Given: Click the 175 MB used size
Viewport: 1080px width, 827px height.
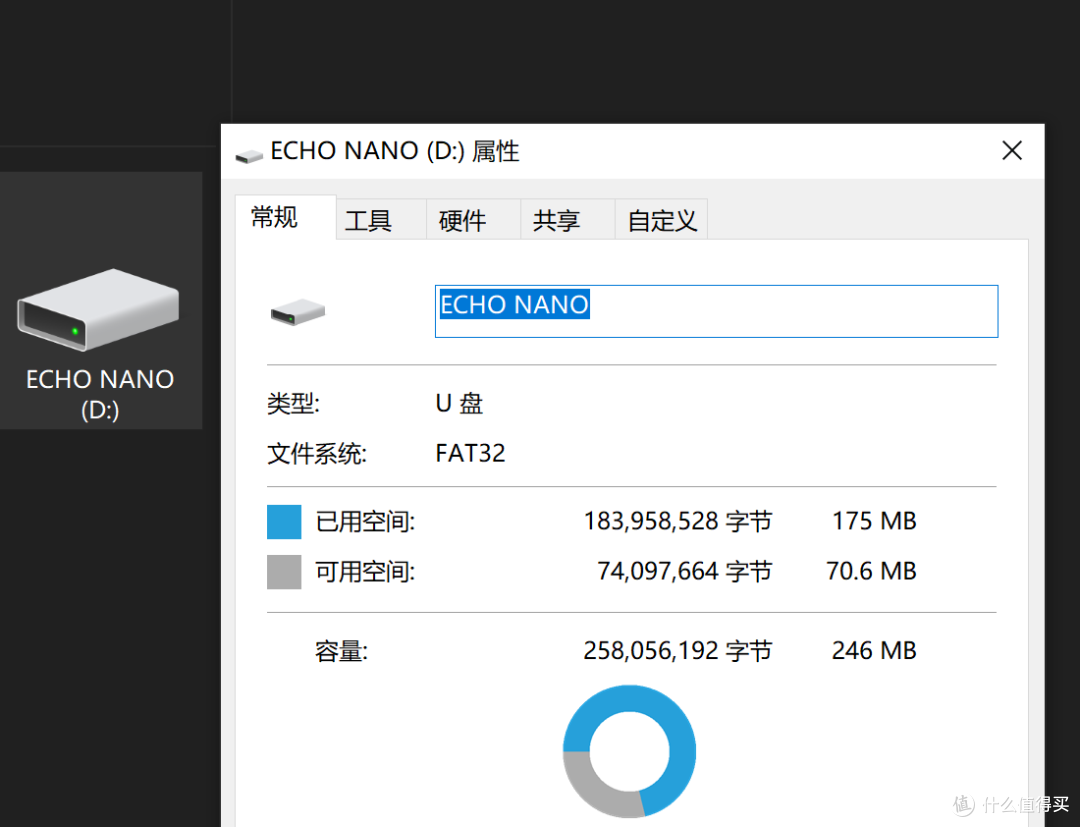Looking at the screenshot, I should click(x=874, y=521).
